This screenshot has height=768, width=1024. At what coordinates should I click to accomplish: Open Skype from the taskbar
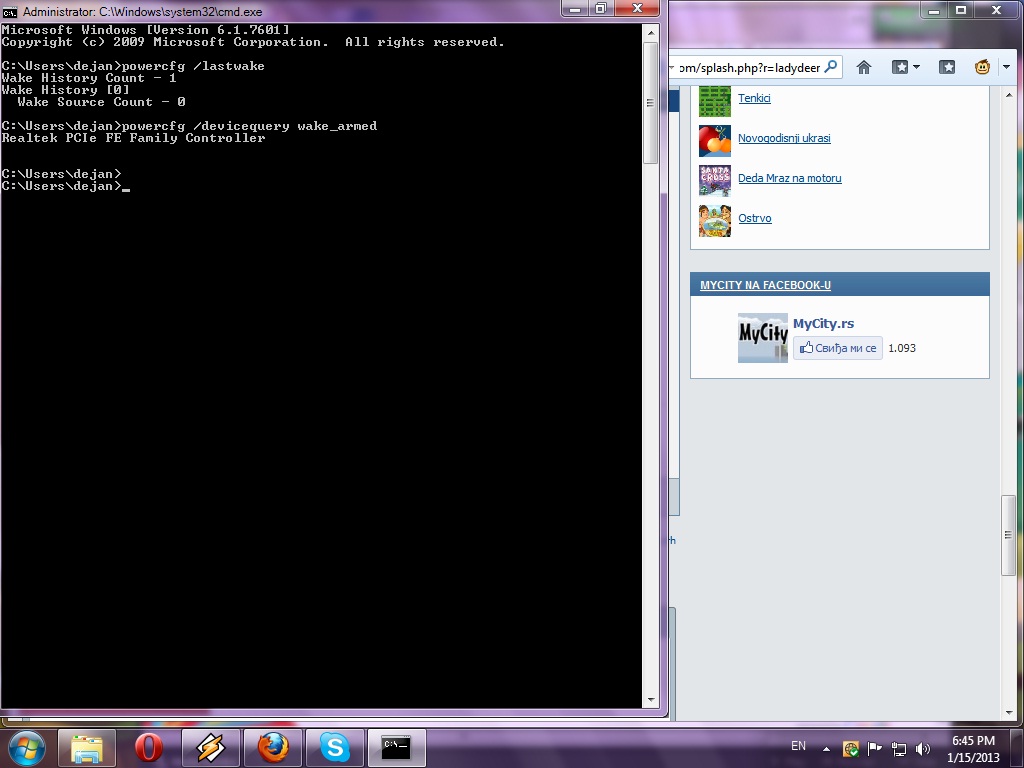click(334, 748)
